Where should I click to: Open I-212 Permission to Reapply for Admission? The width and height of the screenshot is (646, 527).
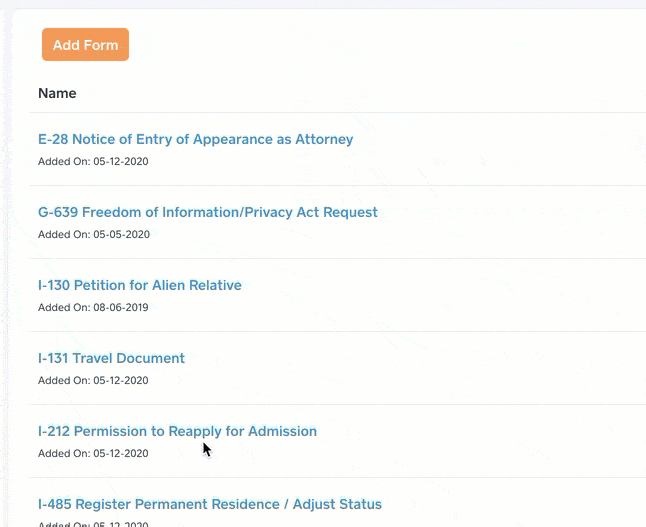point(177,431)
